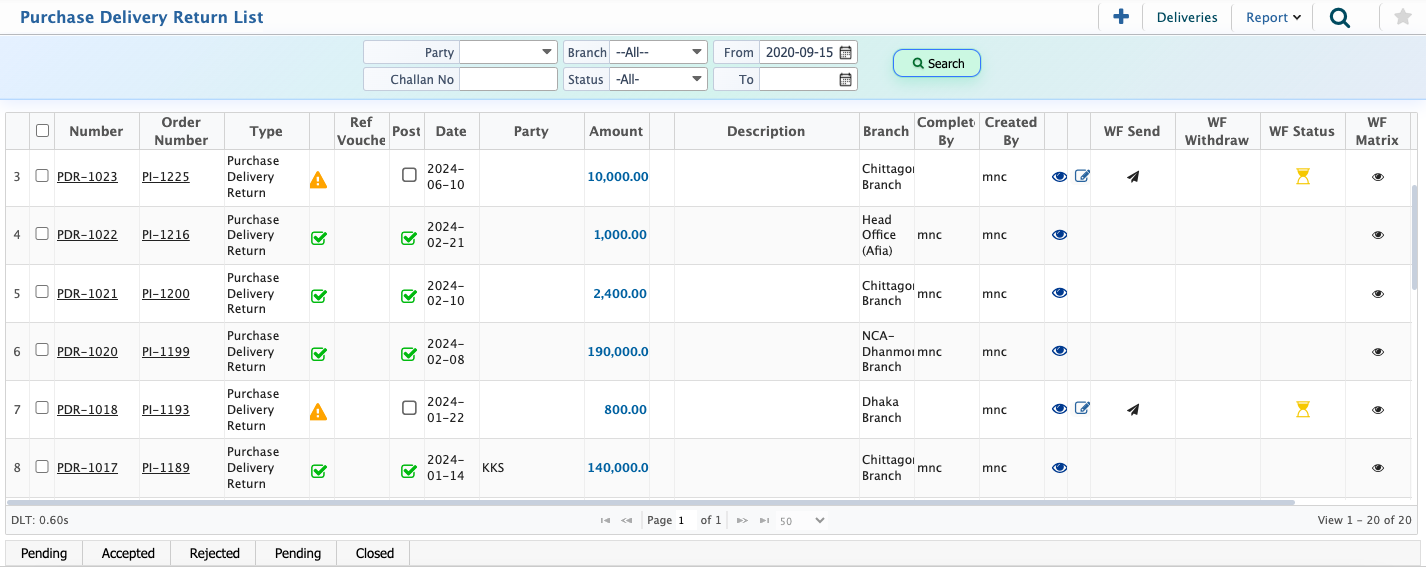Open the Status dropdown filter
The image size is (1426, 567).
(x=658, y=79)
